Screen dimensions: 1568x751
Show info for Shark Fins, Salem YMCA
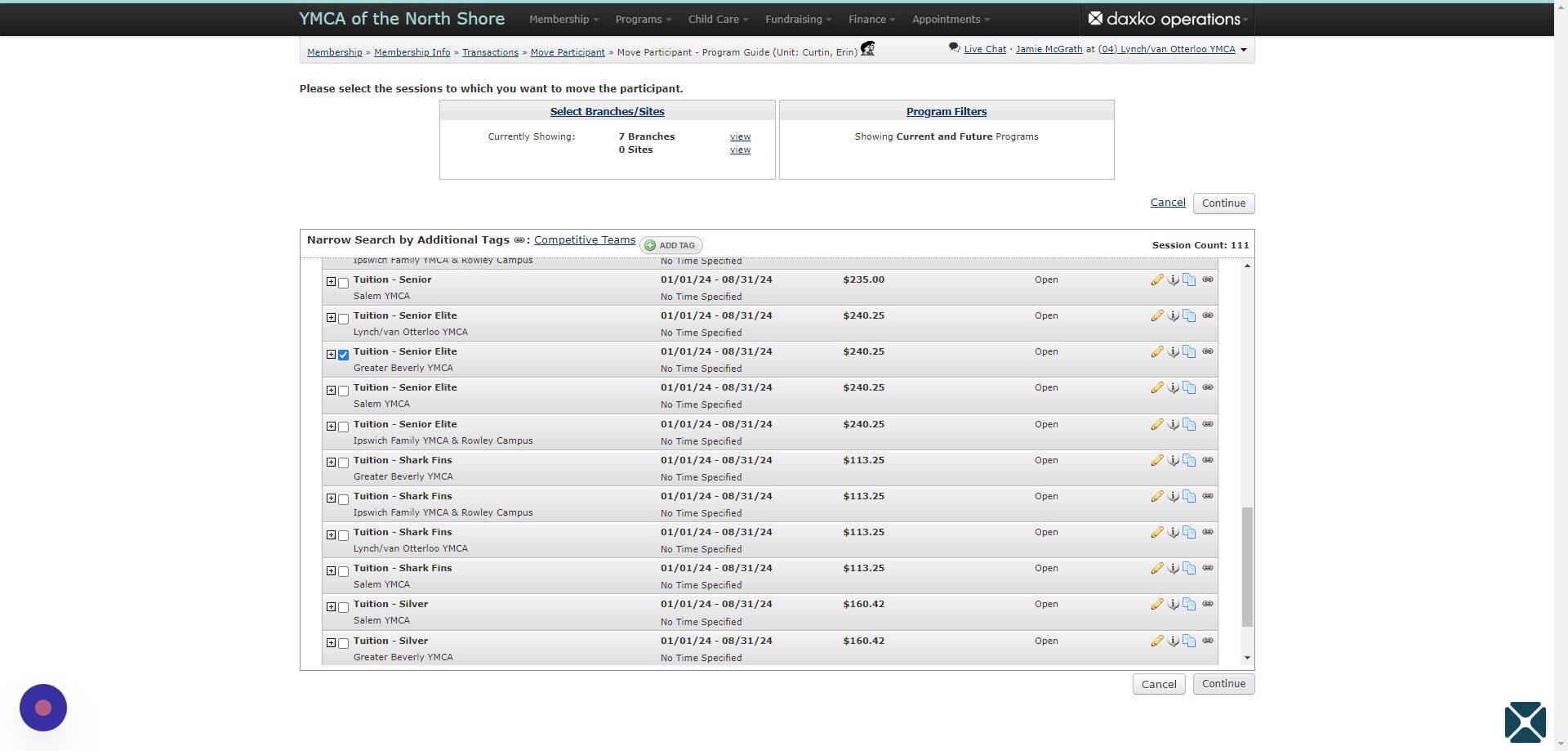point(1174,568)
